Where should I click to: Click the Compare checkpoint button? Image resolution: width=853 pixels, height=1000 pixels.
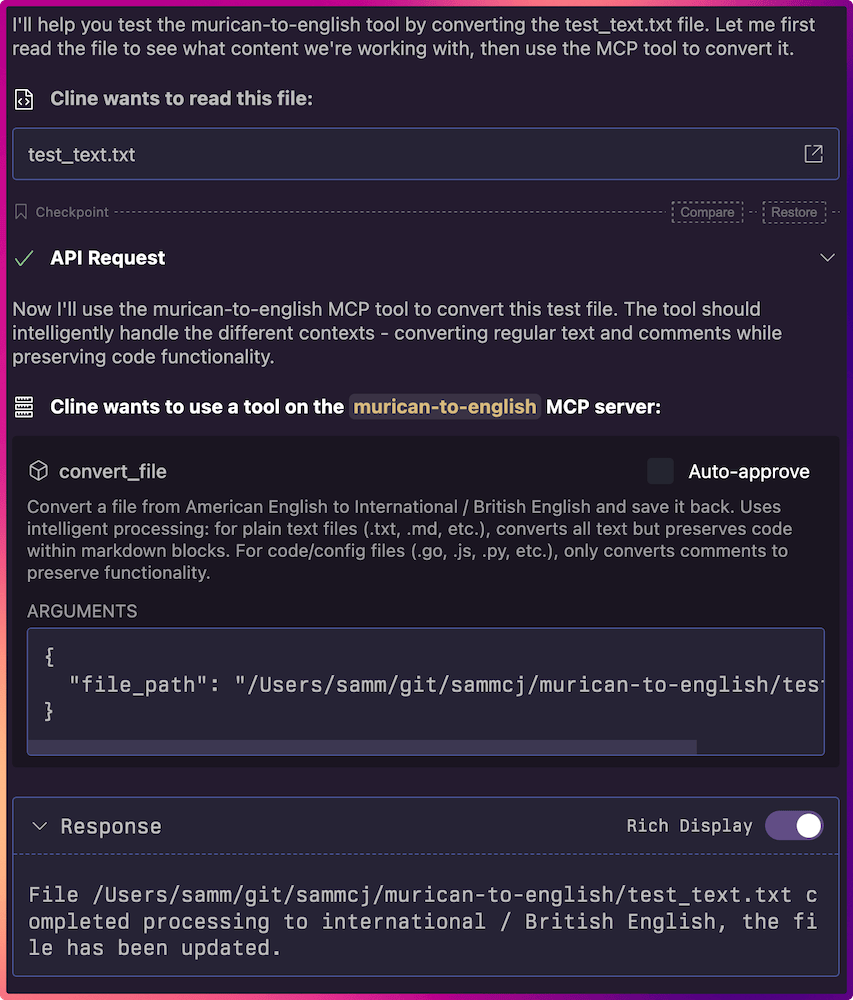[x=707, y=212]
